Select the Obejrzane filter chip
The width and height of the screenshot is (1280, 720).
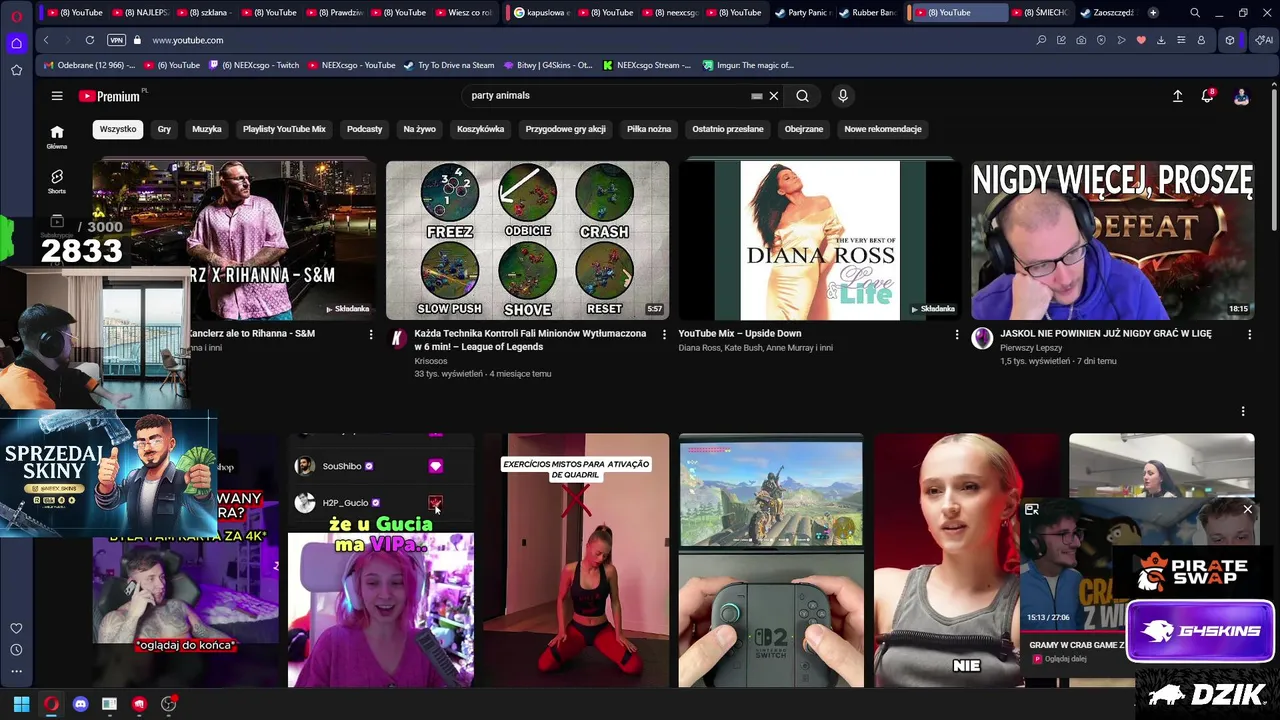[x=804, y=129]
